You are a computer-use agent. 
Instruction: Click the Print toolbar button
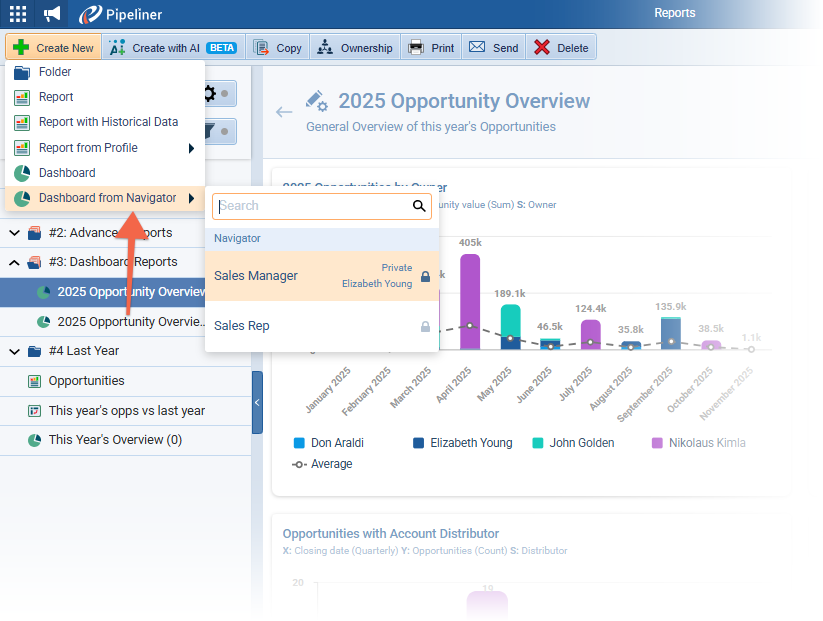[x=431, y=48]
